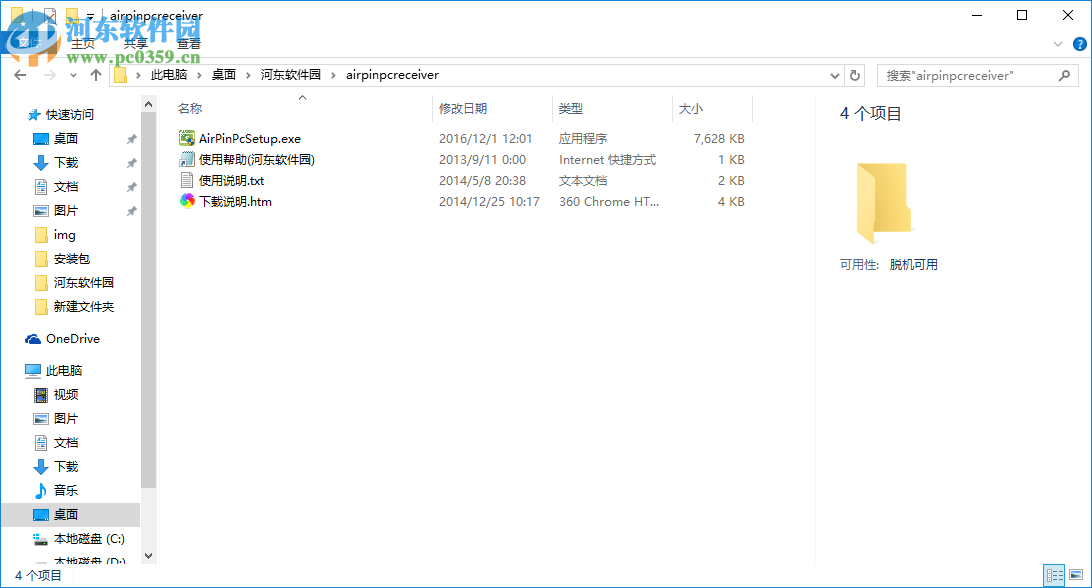Select OneDrive in the sidebar
The width and height of the screenshot is (1092, 588).
tap(72, 338)
